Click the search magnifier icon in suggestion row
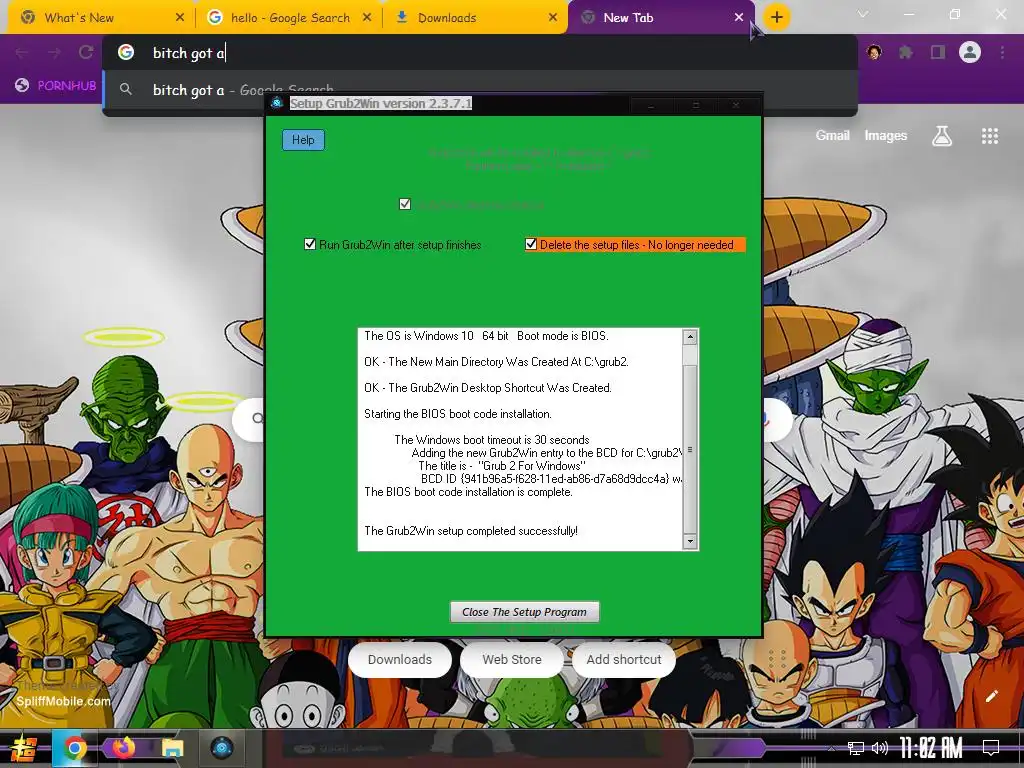 click(126, 89)
